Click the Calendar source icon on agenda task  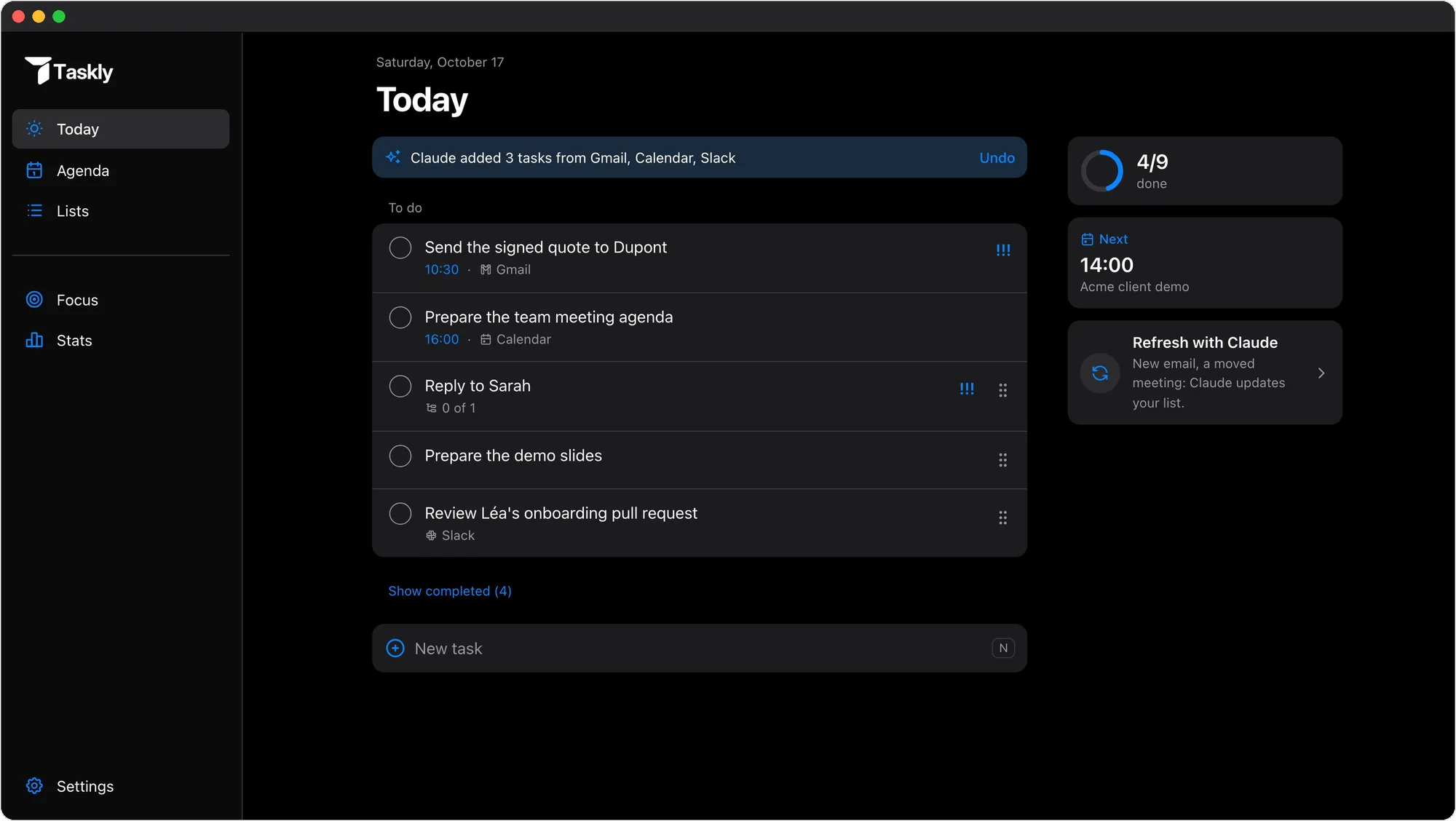click(486, 339)
